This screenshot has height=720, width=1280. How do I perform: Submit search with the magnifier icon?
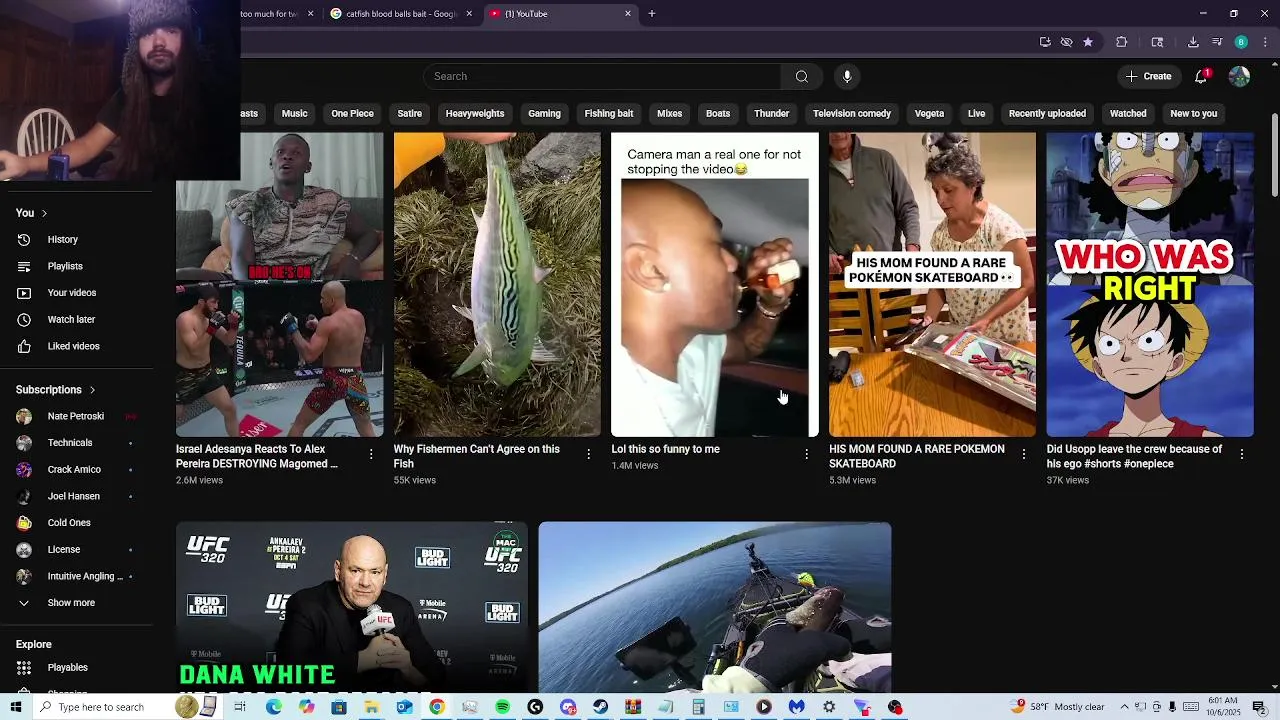coord(801,76)
